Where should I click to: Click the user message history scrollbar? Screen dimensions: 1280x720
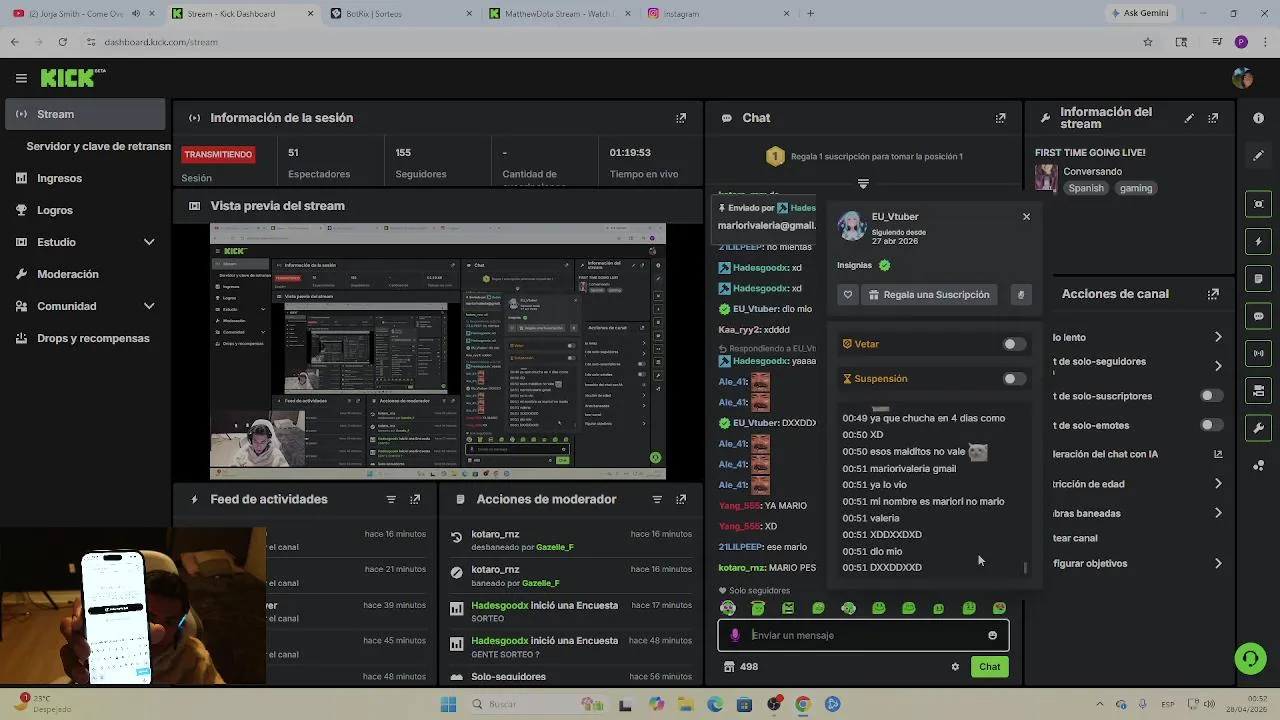1025,569
